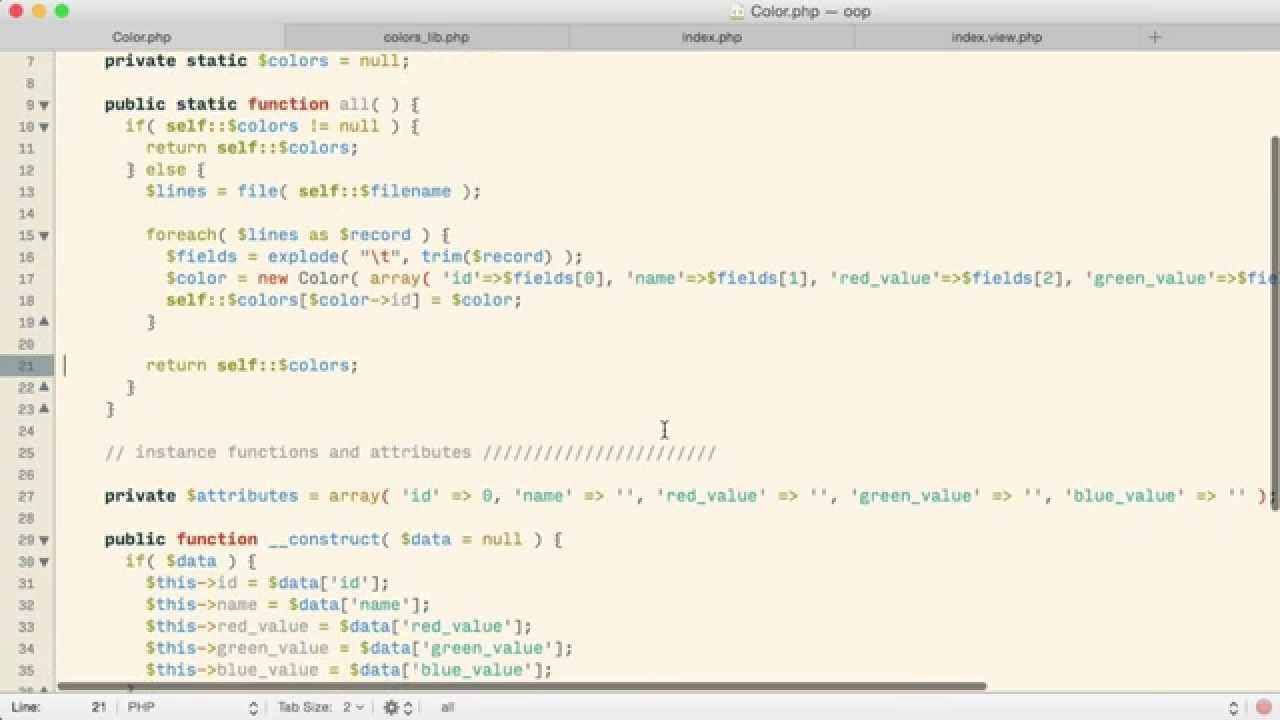Click "$this->name = $data['name'];" line
1280x720 pixels.
click(288, 605)
